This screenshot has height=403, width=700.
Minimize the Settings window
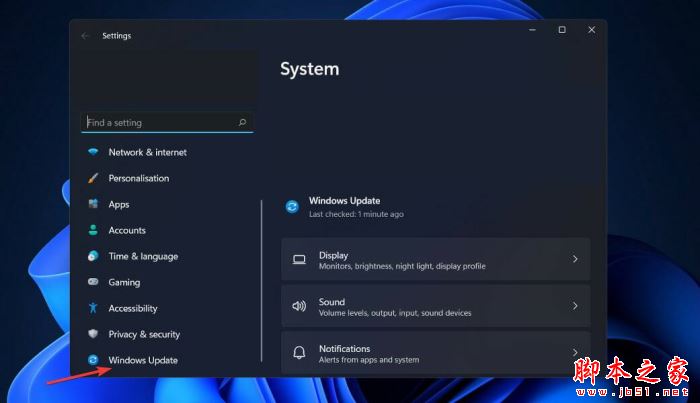tap(532, 30)
